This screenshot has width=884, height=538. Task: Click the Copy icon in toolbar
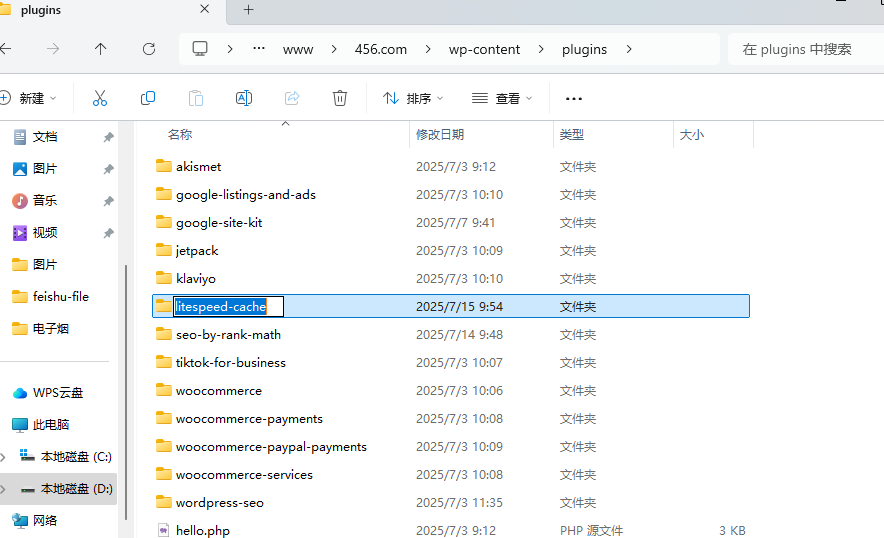[148, 98]
